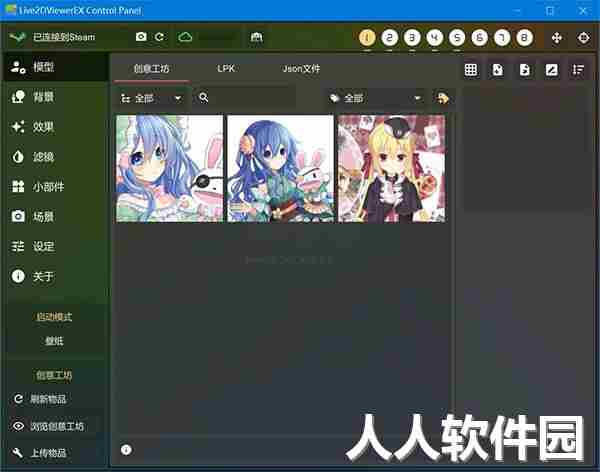This screenshot has width=600, height=472.
Task: Click the grid view icon
Action: pos(471,70)
